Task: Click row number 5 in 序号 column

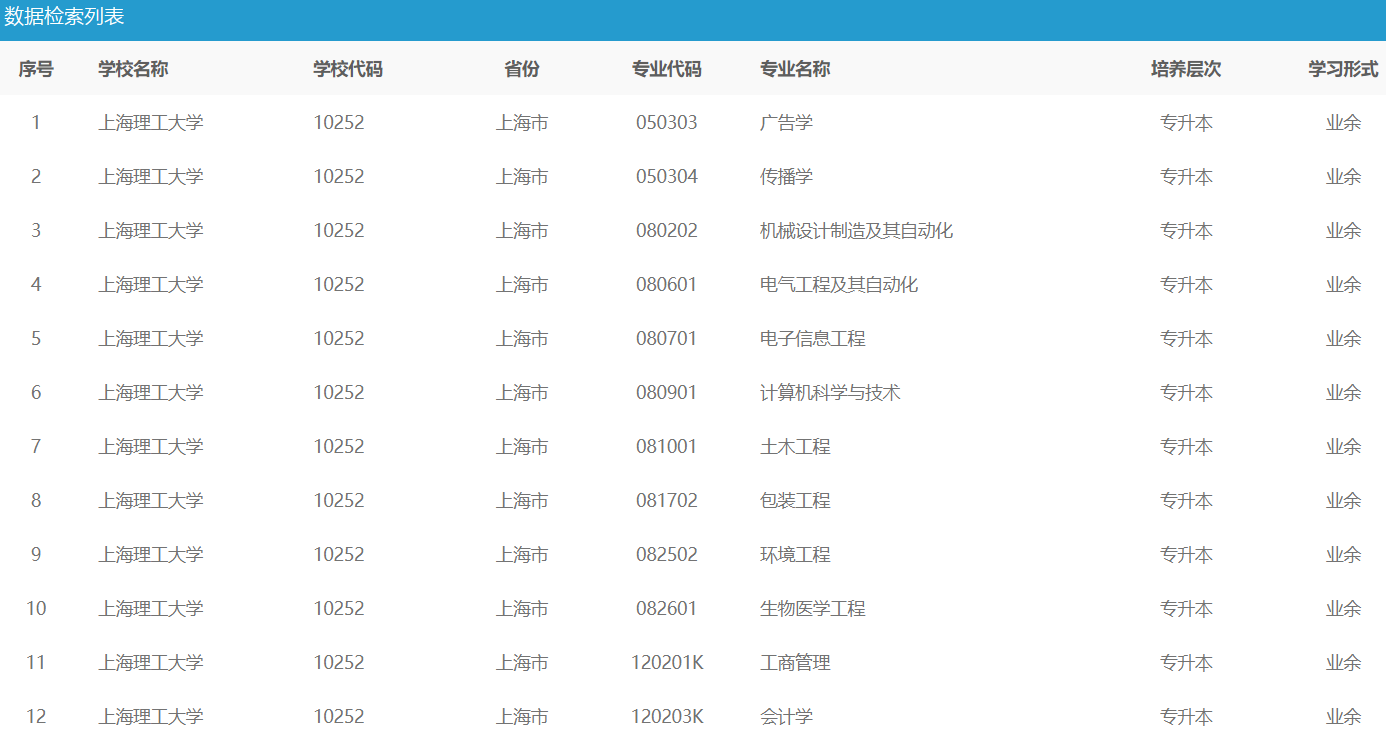Action: click(36, 339)
